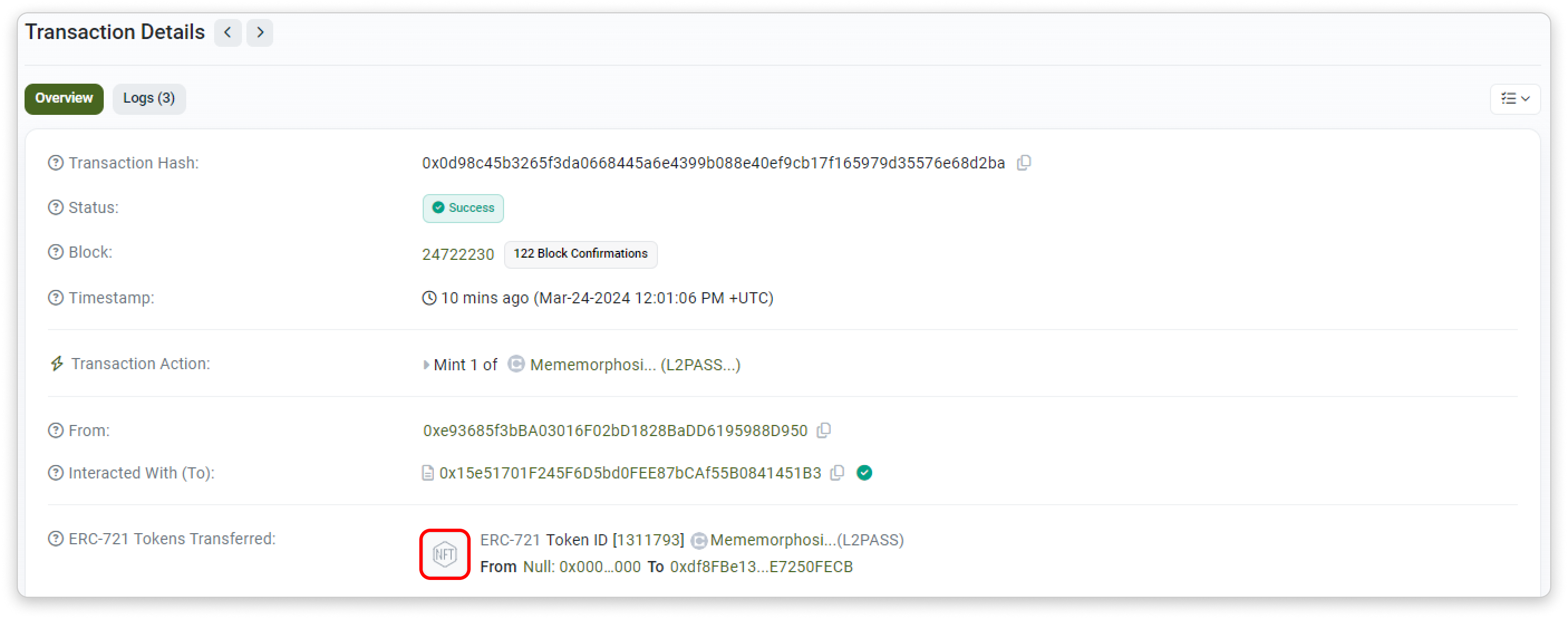The height and width of the screenshot is (619, 1568).
Task: Click help icon beside ERC-721 Tokens Transferred
Action: [55, 539]
